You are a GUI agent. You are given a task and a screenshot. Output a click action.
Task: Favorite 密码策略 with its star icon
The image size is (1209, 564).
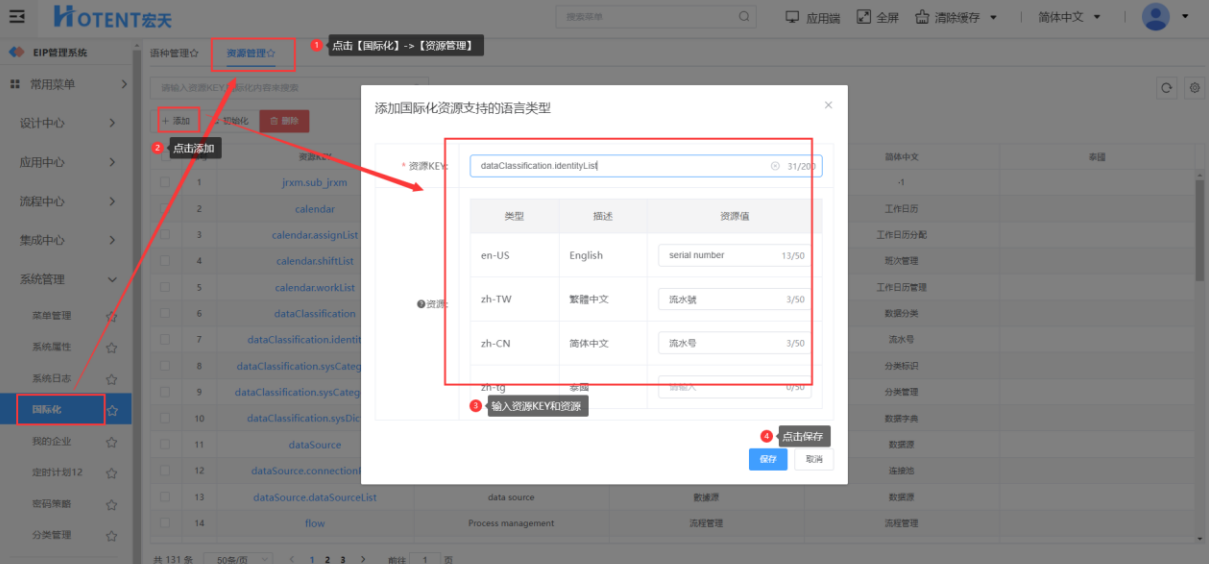112,504
